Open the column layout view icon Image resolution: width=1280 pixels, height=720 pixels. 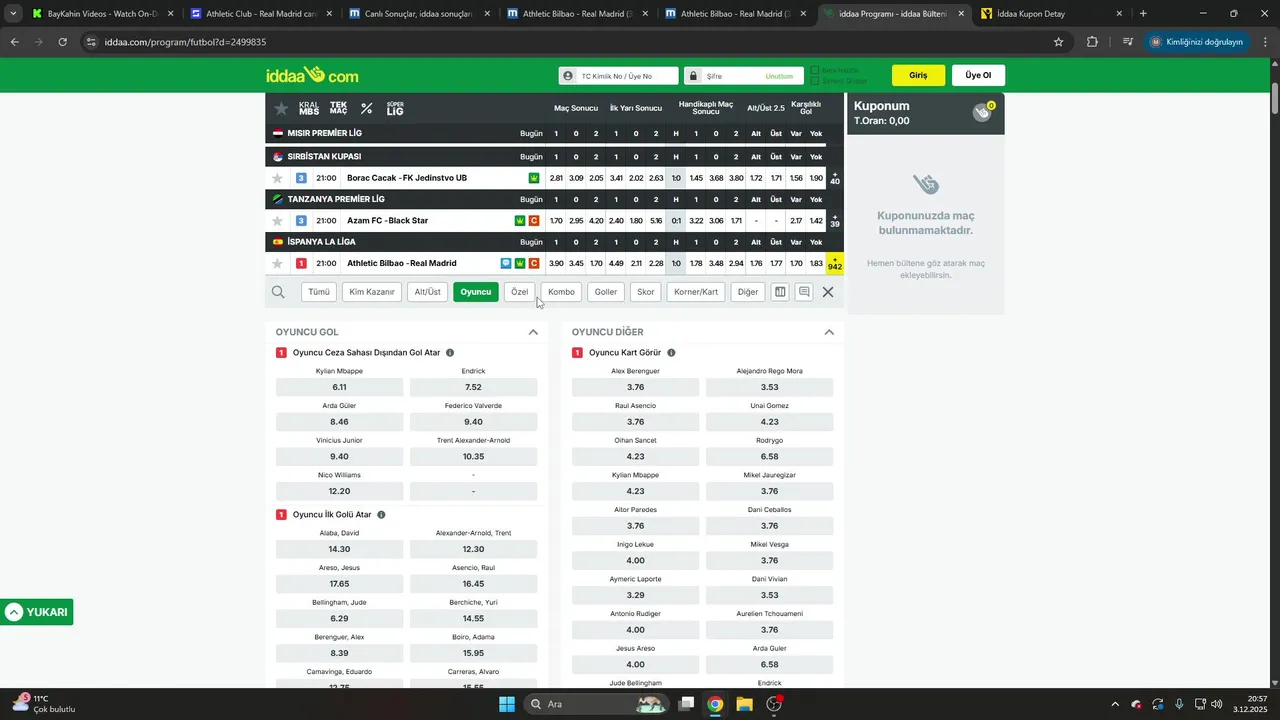780,292
